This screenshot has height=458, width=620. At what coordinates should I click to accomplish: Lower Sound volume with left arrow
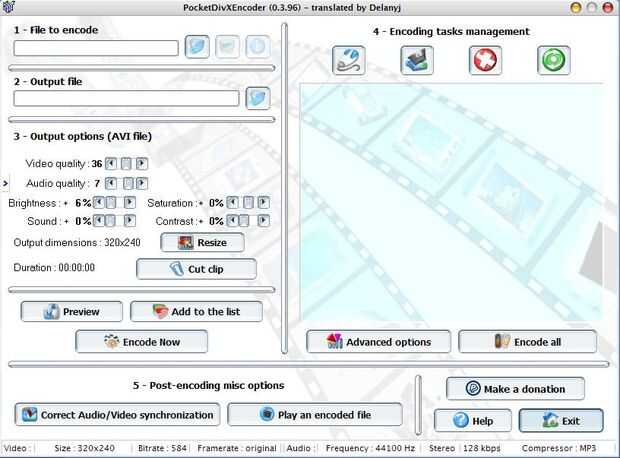click(x=98, y=220)
